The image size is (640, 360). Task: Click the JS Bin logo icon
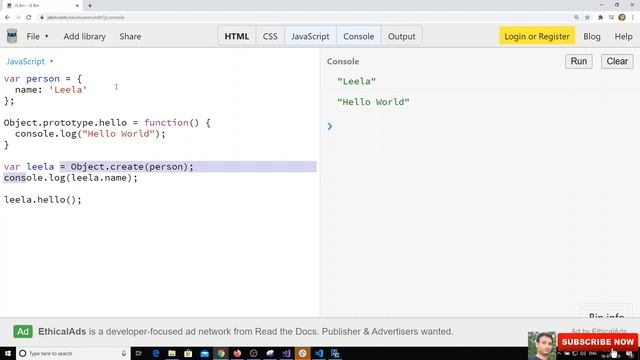pos(12,36)
